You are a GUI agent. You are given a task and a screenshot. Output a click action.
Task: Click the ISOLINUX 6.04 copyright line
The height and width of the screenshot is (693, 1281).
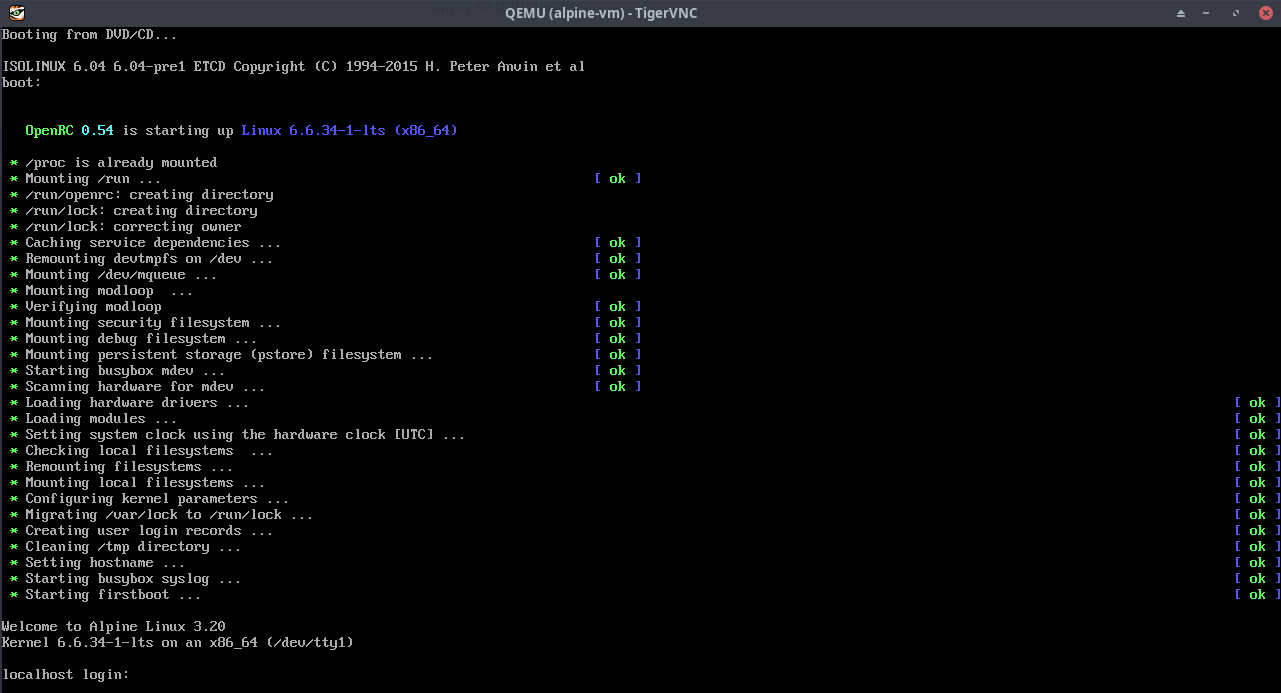click(293, 67)
